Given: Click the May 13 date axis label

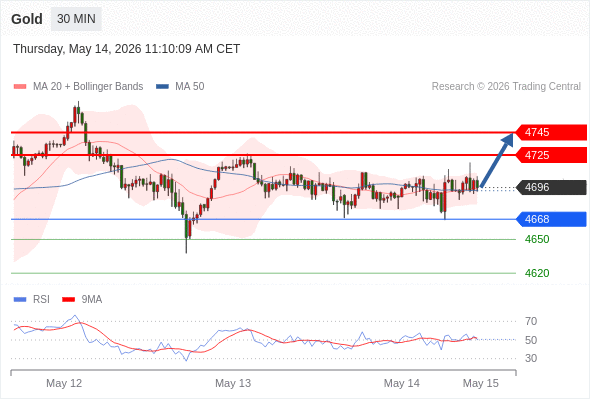Looking at the screenshot, I should coord(233,383).
